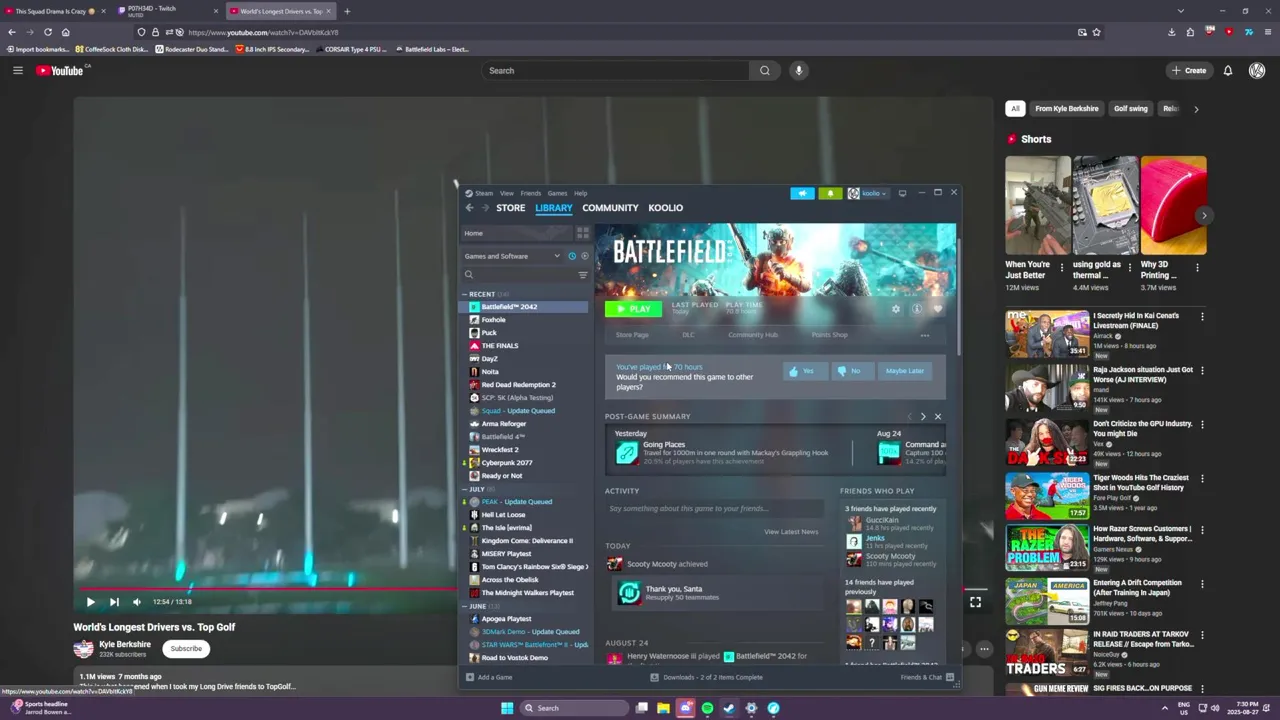Image resolution: width=1280 pixels, height=720 pixels.
Task: Play the YouTube video
Action: 90,602
